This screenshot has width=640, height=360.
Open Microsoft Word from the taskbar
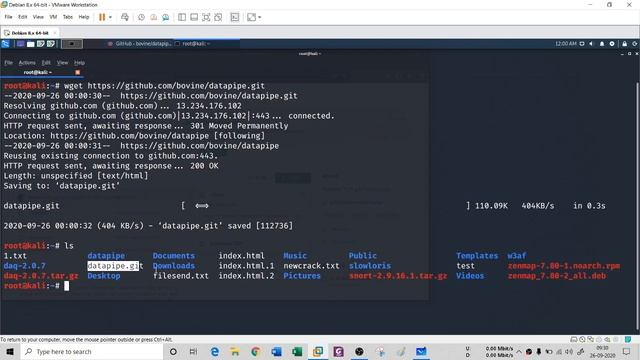[276, 351]
